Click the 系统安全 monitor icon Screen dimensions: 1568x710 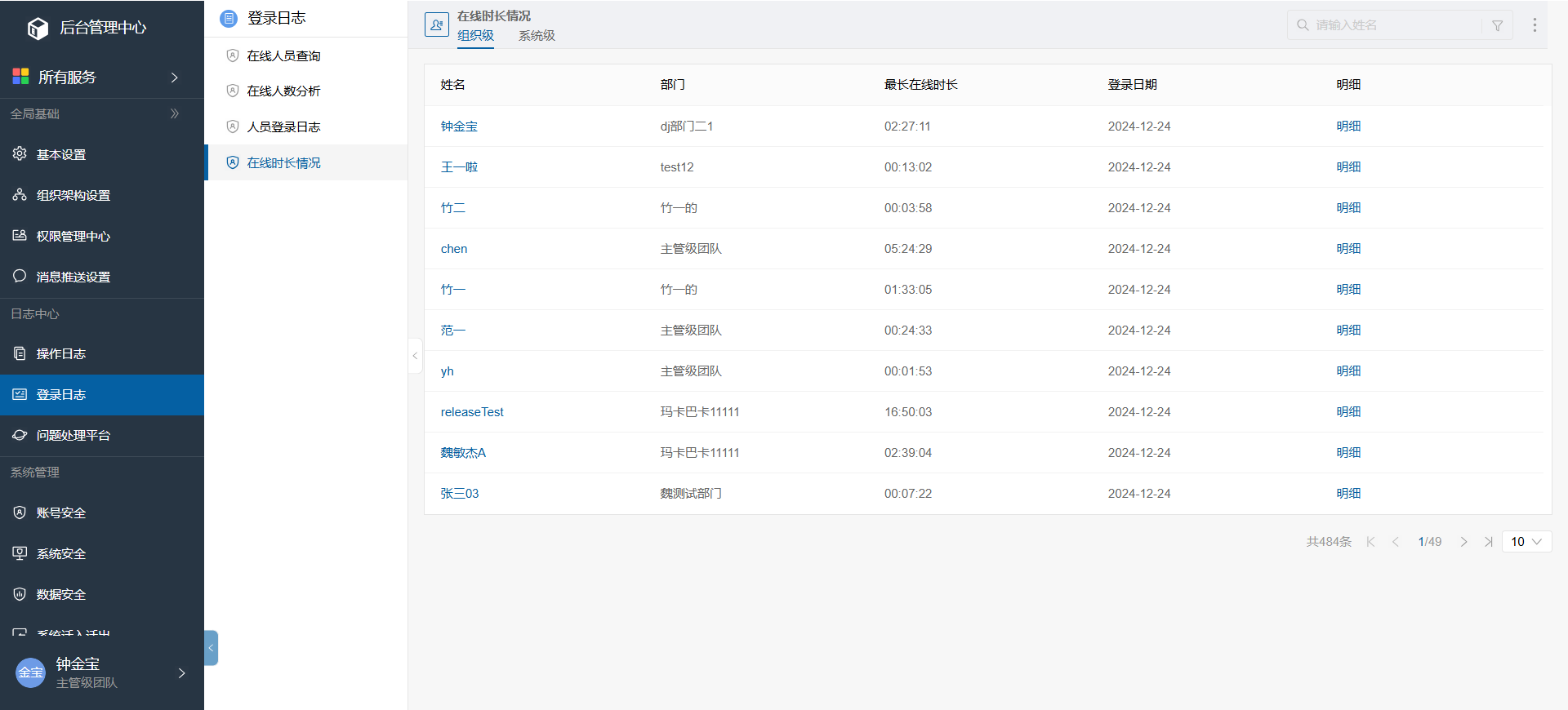coord(20,553)
